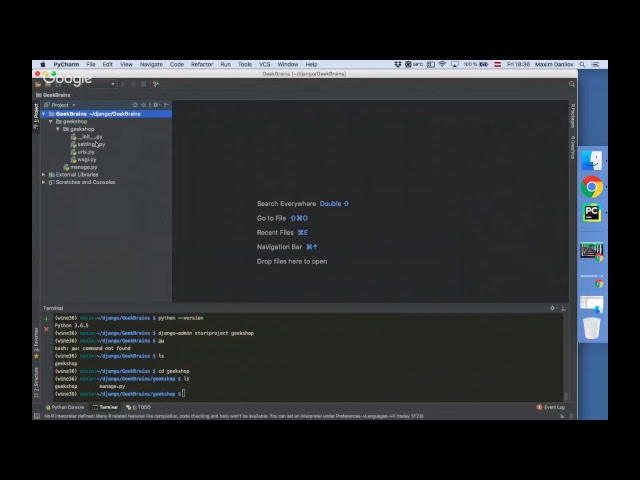Image resolution: width=640 pixels, height=480 pixels.
Task: Collapse the outer geekshop folder
Action: click(51, 122)
